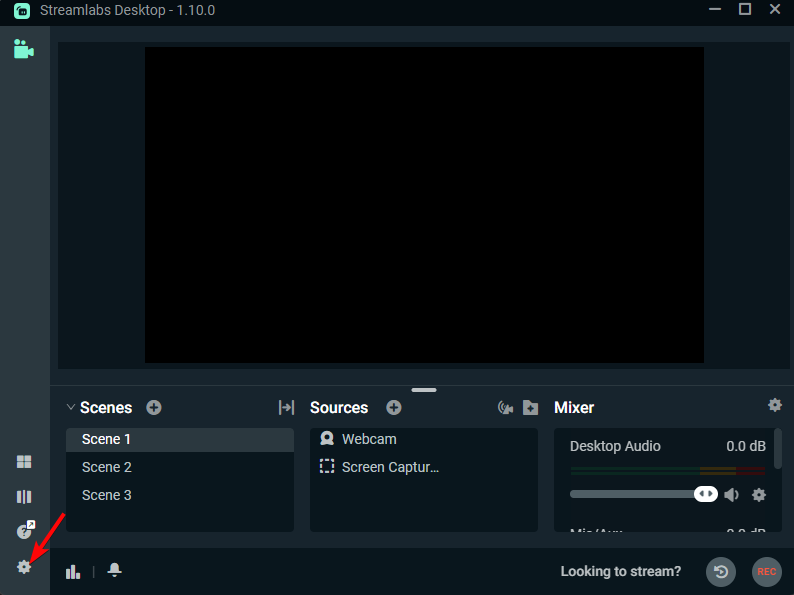
Task: Add a new source with the plus icon
Action: click(x=393, y=408)
